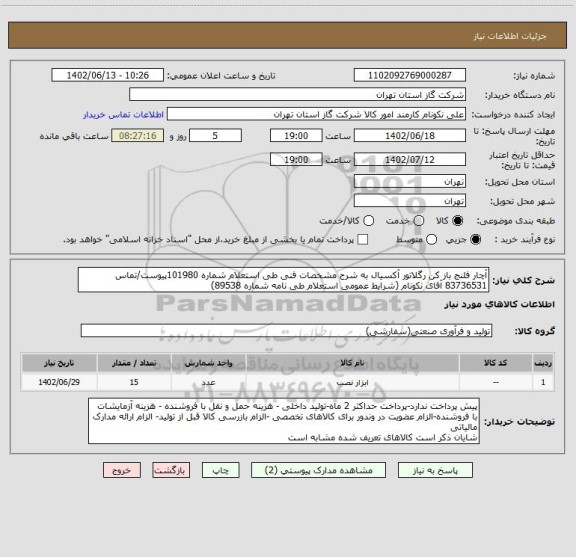Click the گروه کالا field
The image size is (576, 557).
click(x=287, y=331)
